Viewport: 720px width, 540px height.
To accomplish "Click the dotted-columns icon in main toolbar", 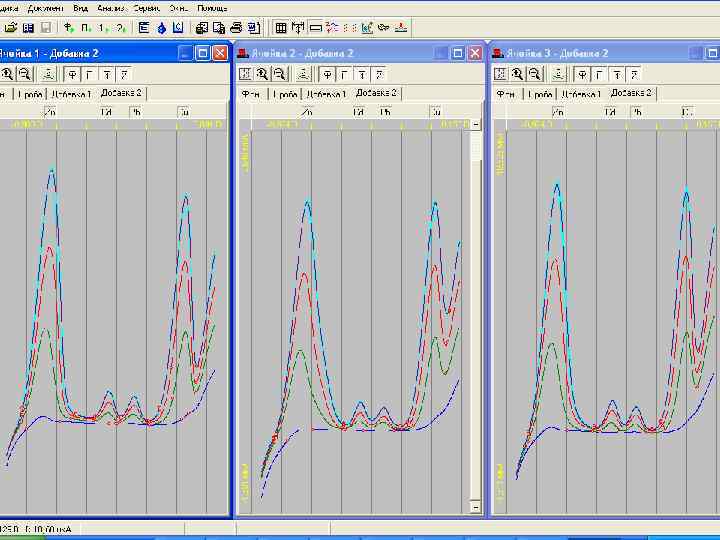I will coord(349,28).
